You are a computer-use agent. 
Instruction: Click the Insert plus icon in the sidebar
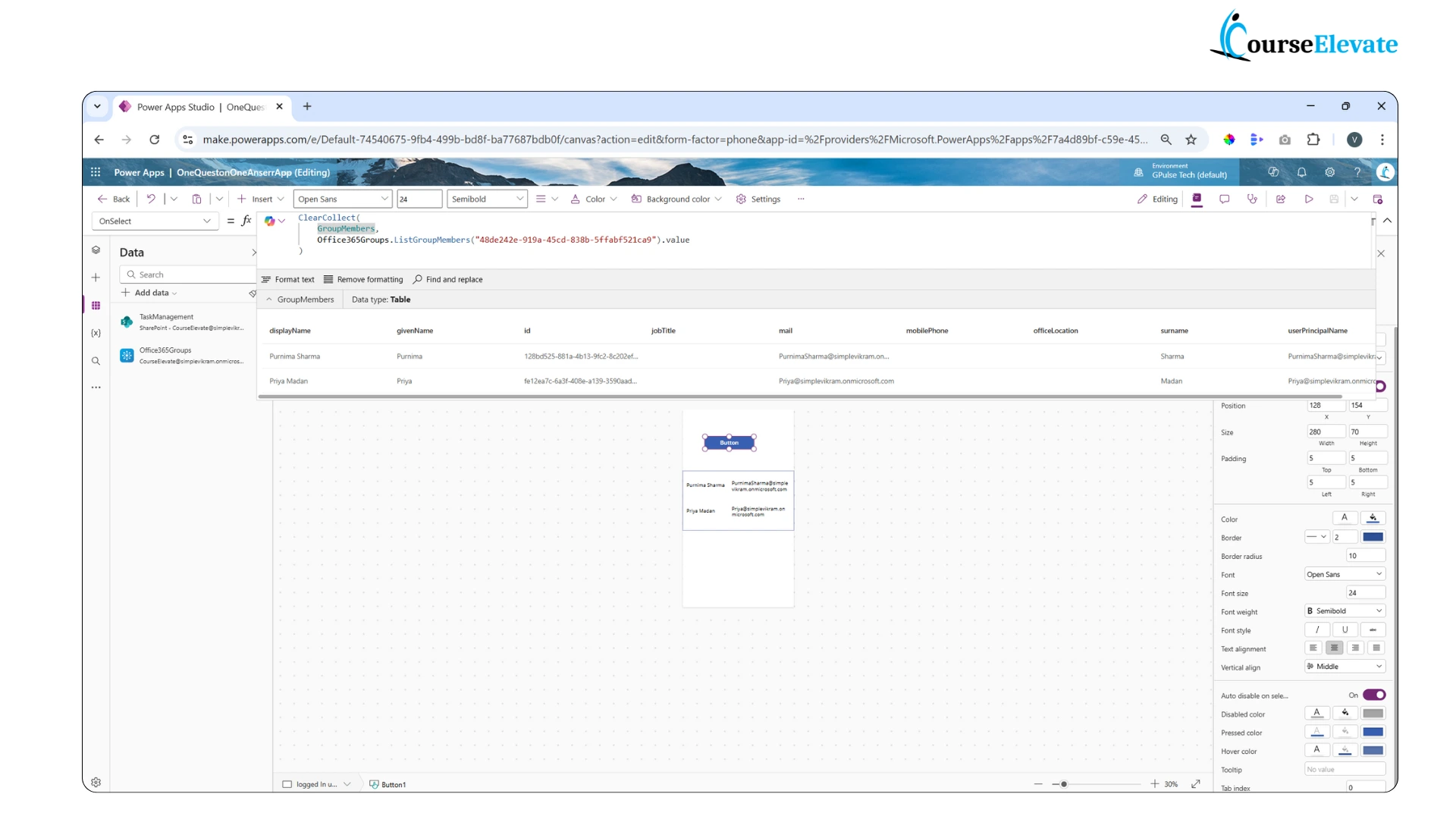coord(96,278)
